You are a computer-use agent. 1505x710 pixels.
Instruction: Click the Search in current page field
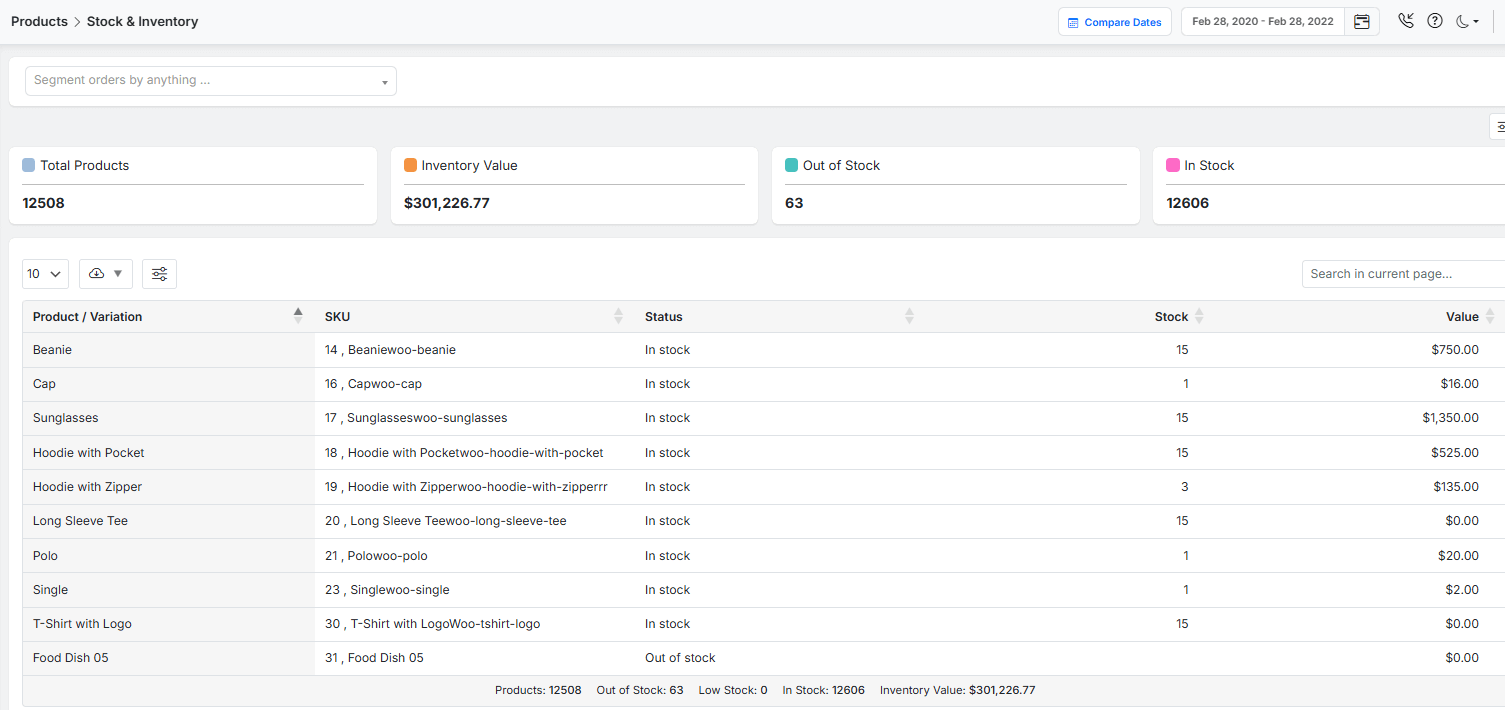pos(1400,274)
